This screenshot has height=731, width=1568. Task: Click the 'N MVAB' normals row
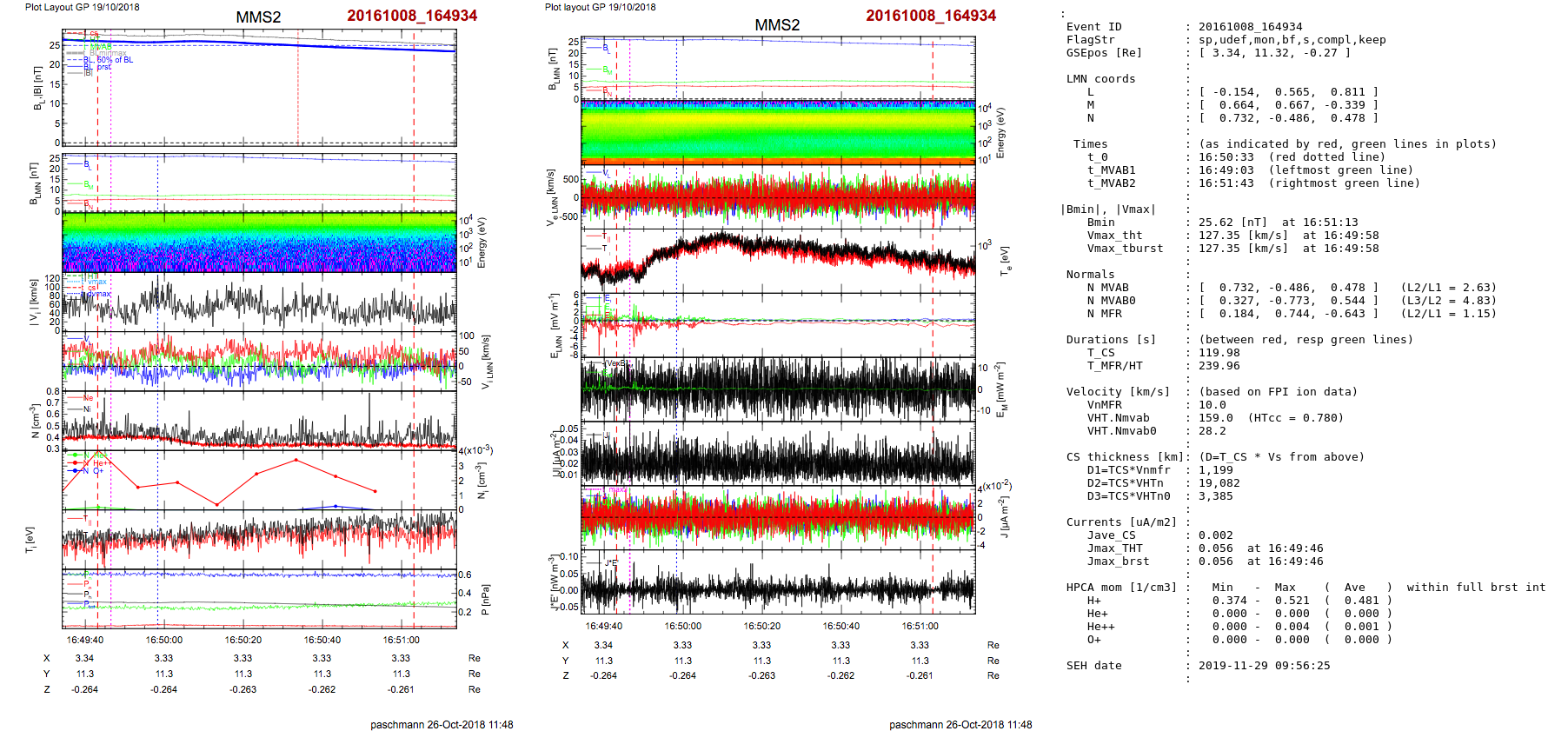coord(1107,288)
